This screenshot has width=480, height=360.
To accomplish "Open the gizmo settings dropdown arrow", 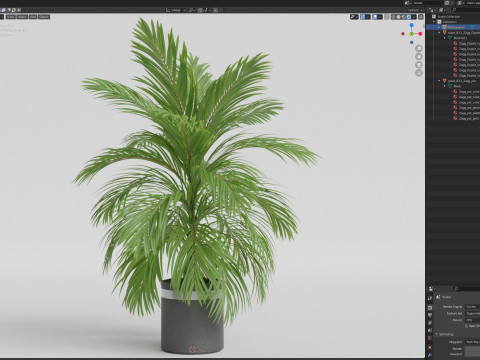I will (x=368, y=17).
